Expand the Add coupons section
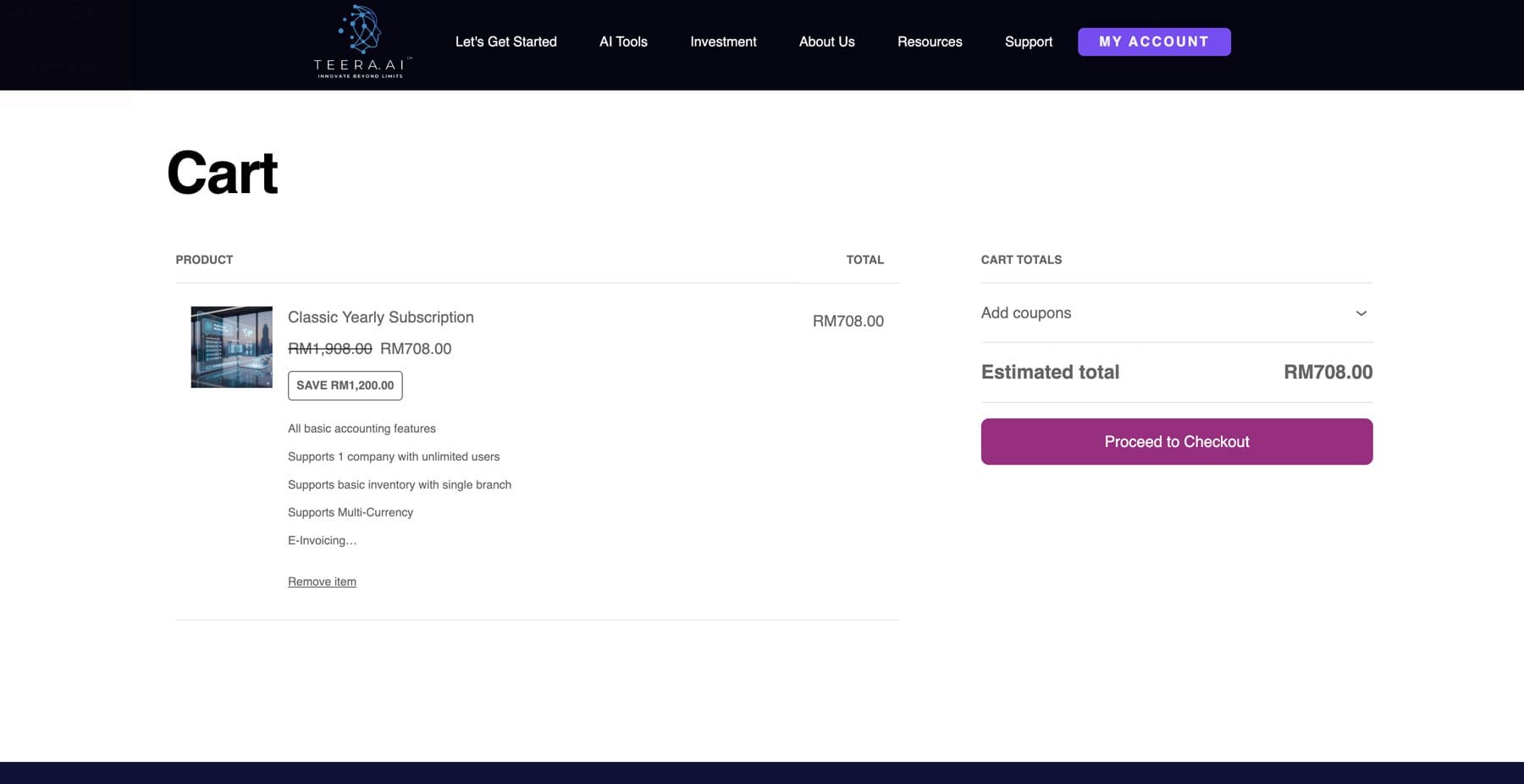The image size is (1524, 784). coord(1025,313)
